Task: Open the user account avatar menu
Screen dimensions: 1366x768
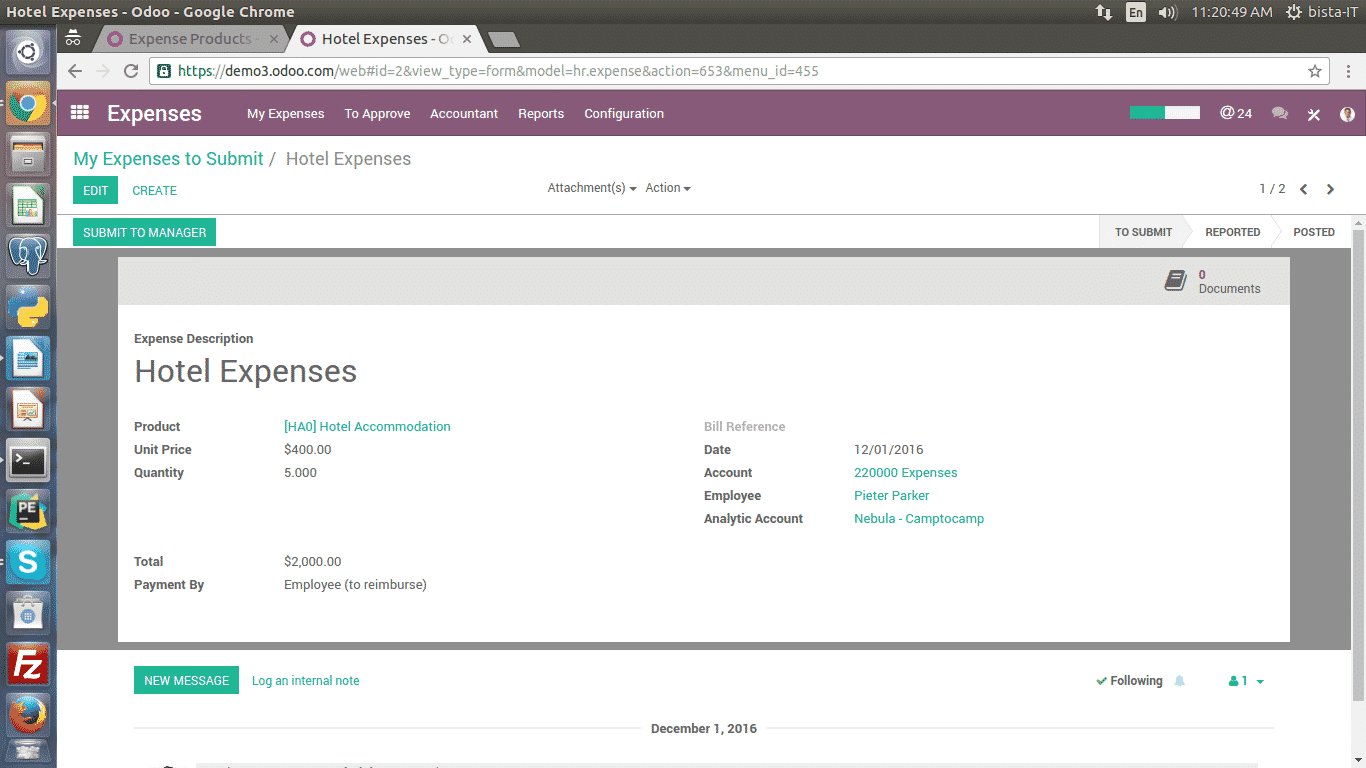Action: click(1347, 114)
